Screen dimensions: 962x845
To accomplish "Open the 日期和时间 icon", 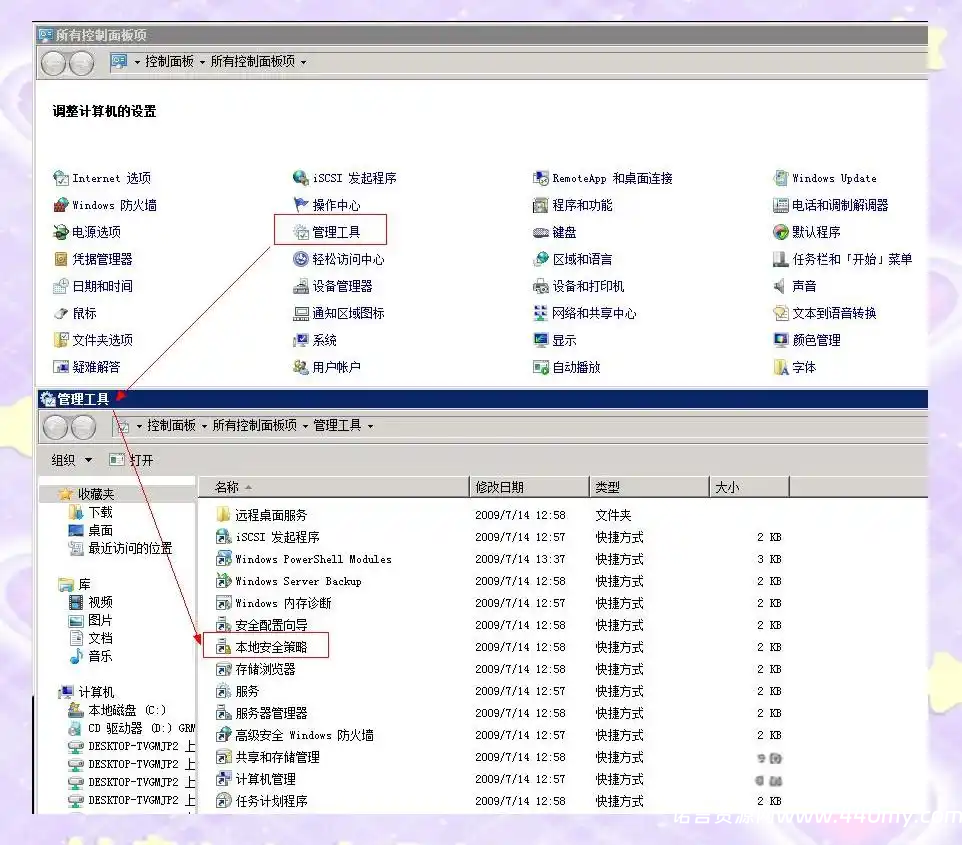I will [61, 287].
